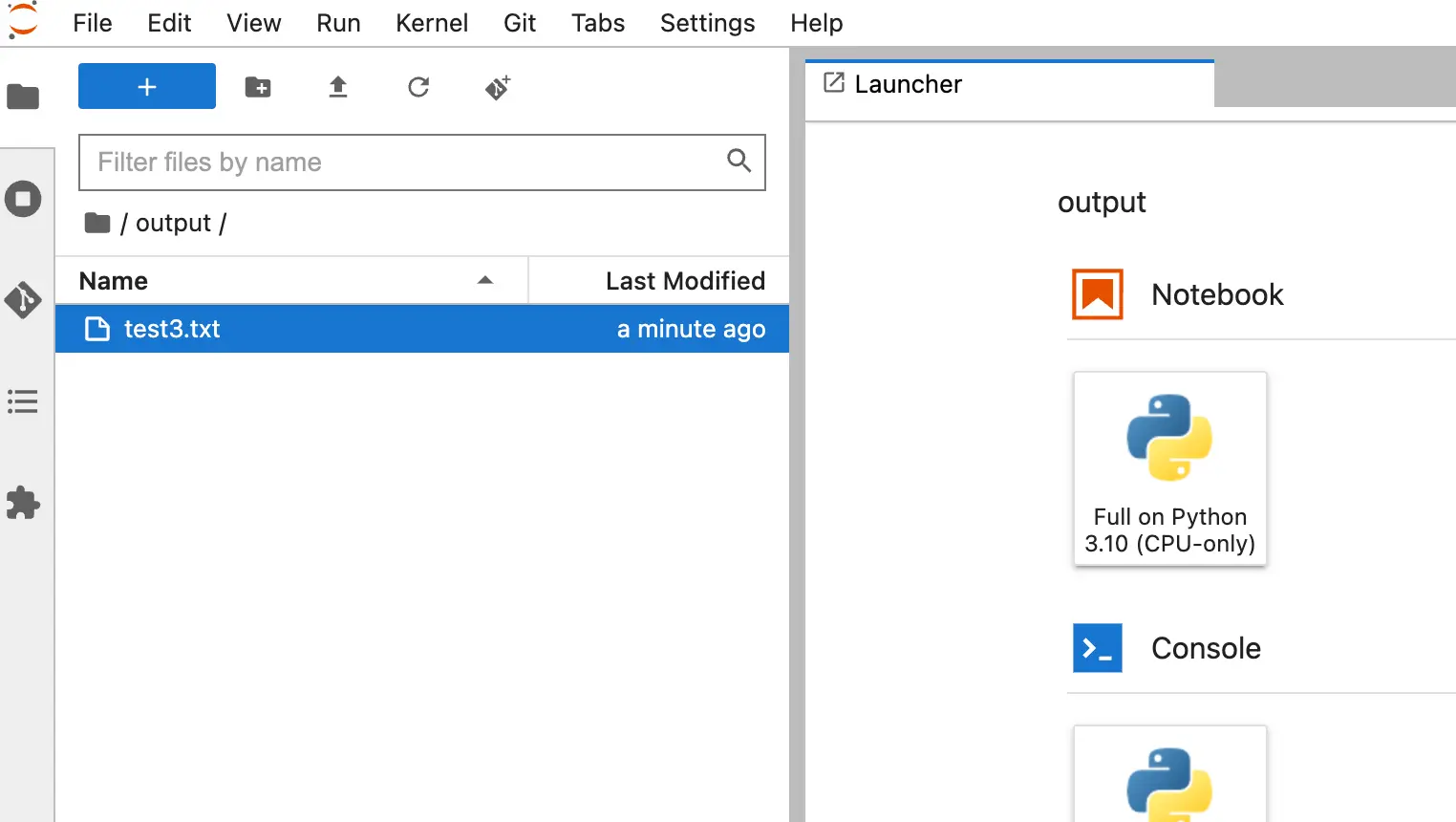Open the Tabs menu

598,23
